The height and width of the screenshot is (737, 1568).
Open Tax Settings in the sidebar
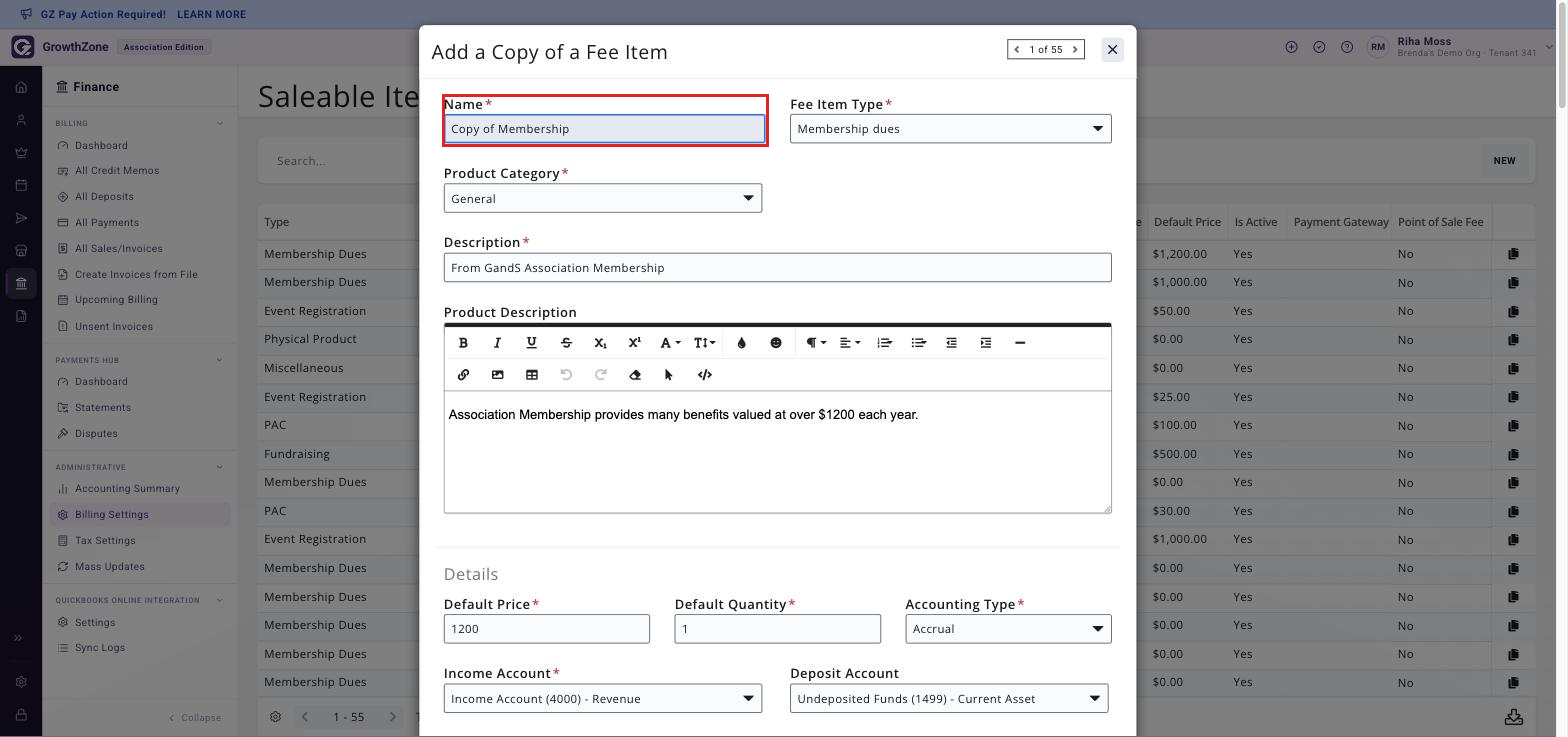(105, 541)
